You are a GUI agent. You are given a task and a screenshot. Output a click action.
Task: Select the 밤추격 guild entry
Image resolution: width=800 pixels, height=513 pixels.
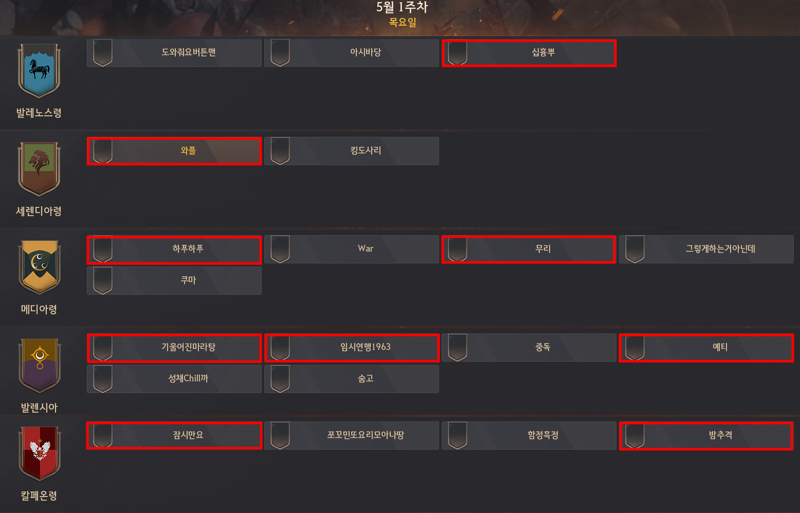click(x=706, y=436)
